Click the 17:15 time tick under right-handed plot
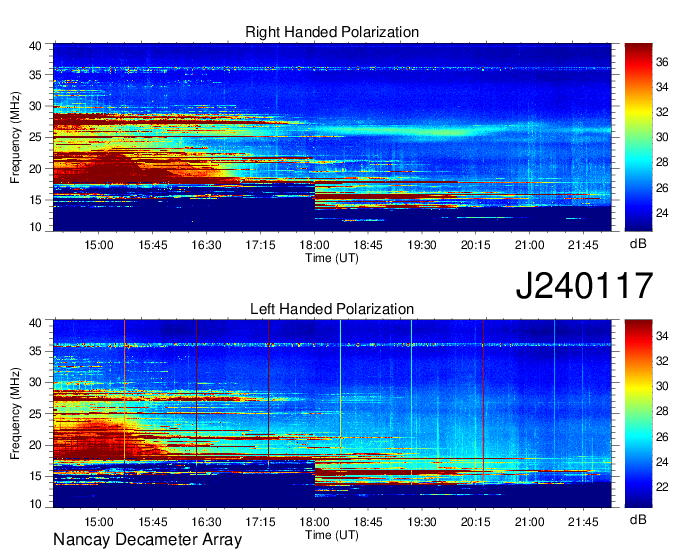 (x=260, y=245)
